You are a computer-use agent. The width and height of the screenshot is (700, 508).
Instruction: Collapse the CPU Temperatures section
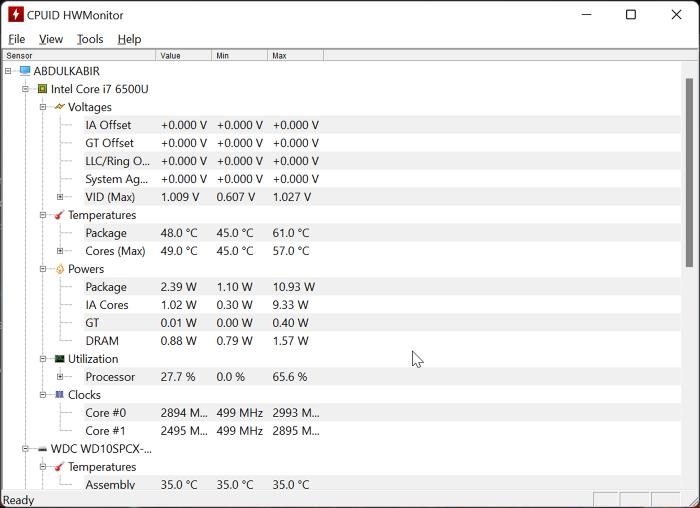coord(43,215)
